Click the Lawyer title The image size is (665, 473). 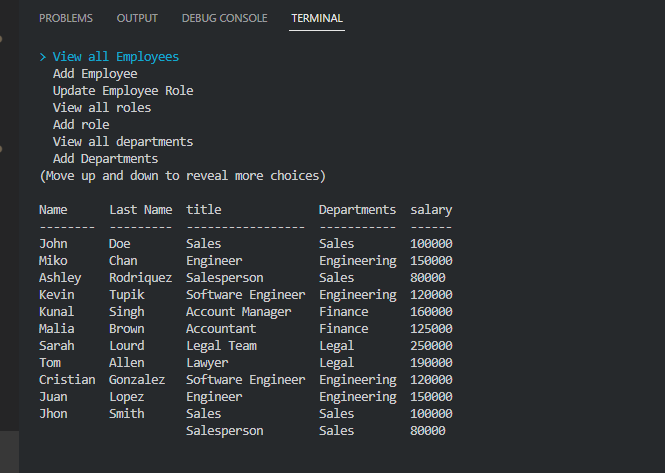207,363
